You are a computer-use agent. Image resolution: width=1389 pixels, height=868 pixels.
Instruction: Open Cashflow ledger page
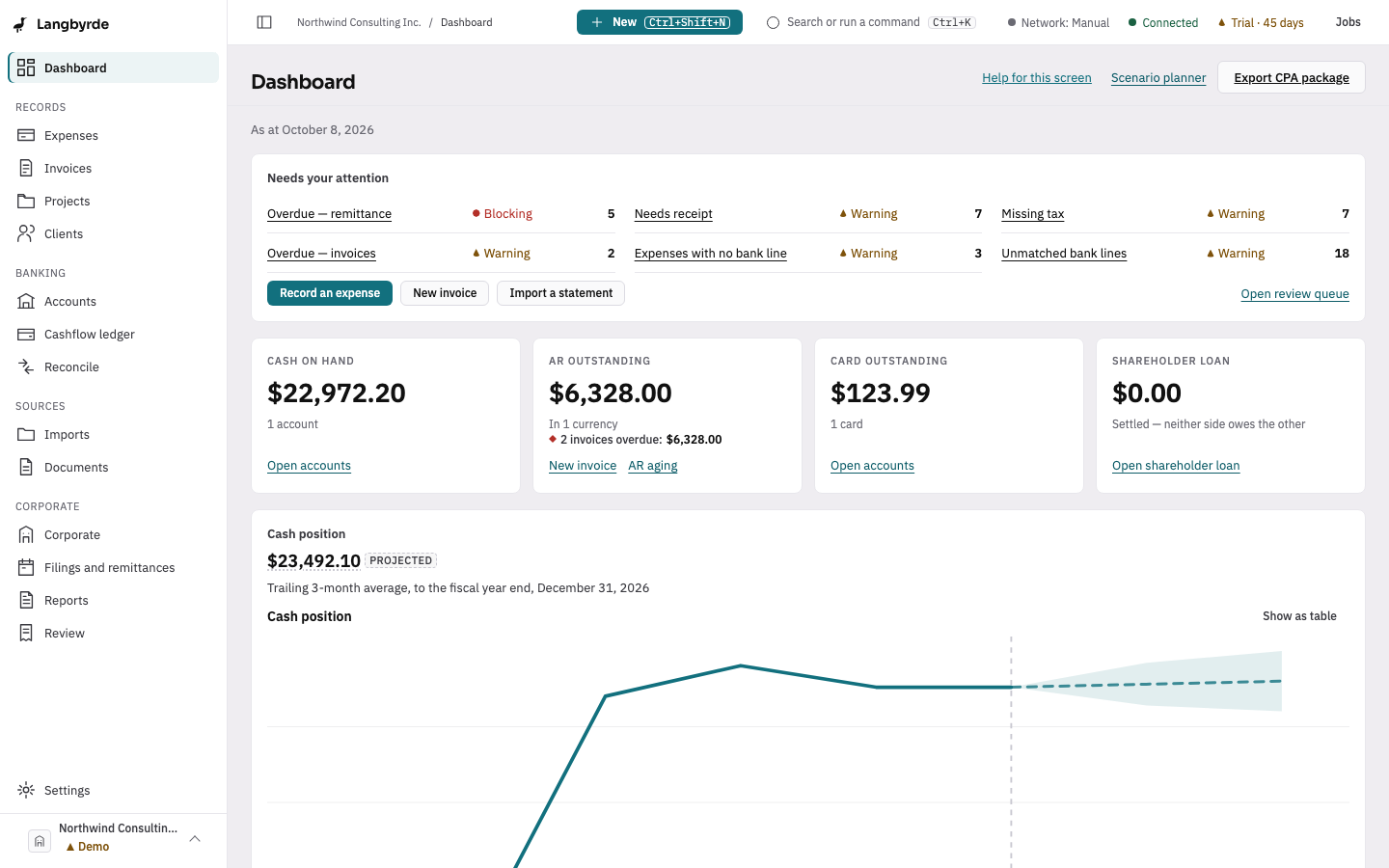[113, 334]
